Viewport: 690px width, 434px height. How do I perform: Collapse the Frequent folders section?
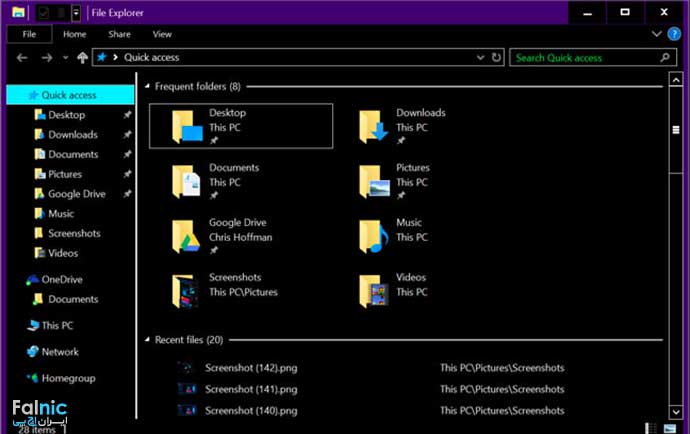point(146,87)
